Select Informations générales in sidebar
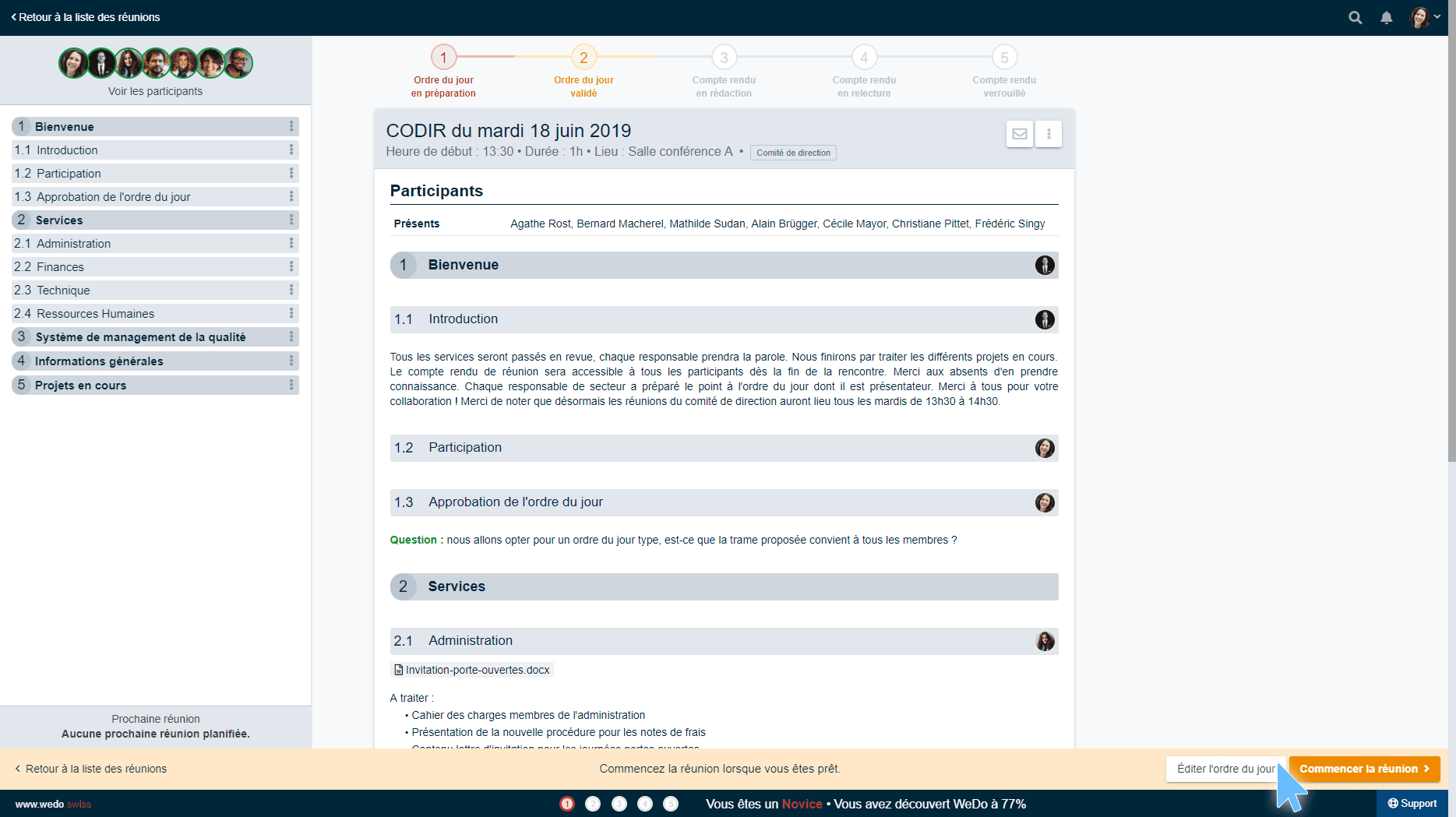The height and width of the screenshot is (817, 1456). click(x=155, y=361)
